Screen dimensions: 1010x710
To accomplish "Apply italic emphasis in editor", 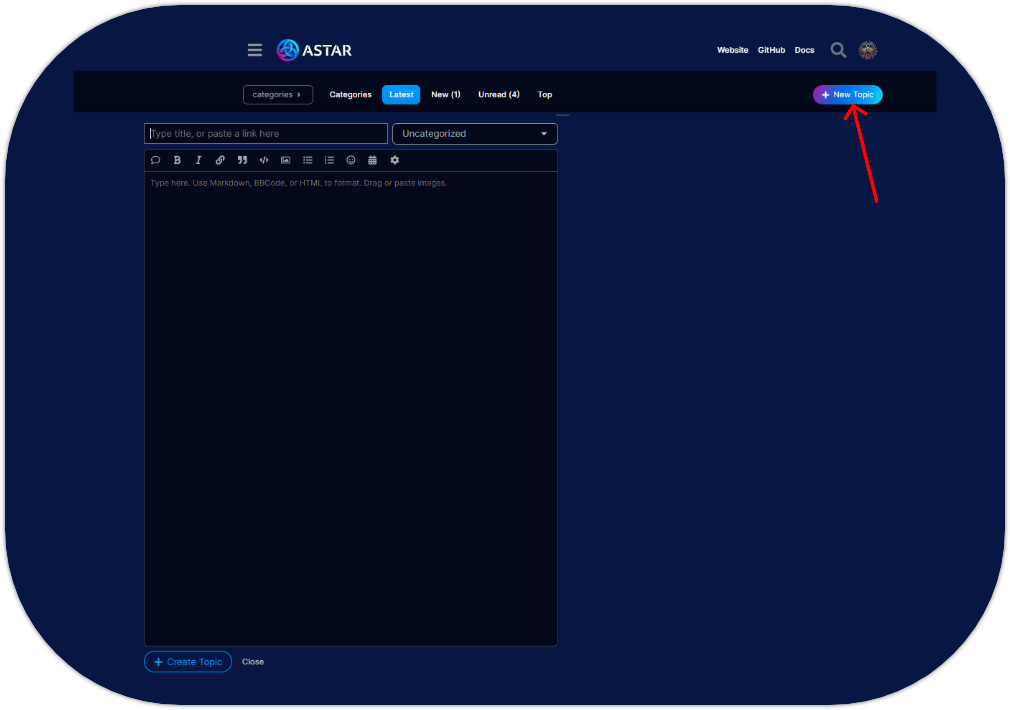I will (198, 160).
